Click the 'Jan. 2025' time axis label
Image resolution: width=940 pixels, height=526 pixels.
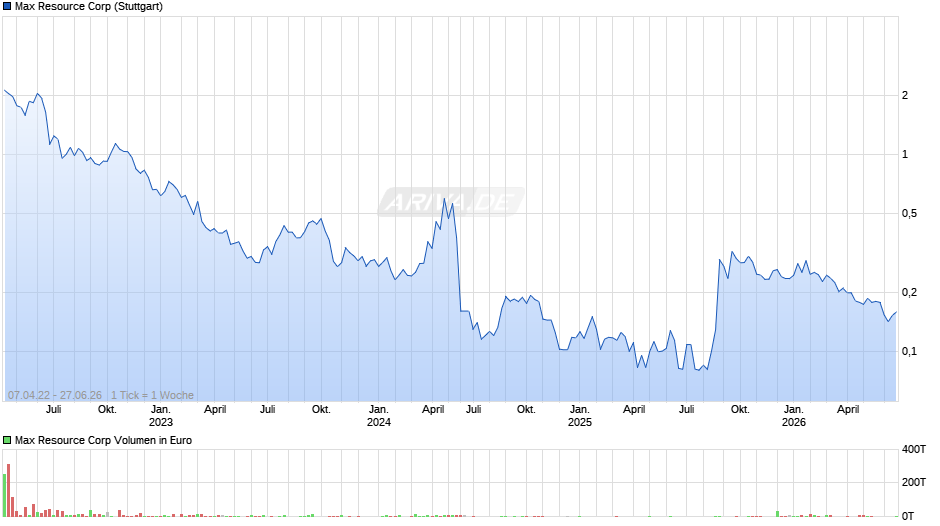(580, 416)
